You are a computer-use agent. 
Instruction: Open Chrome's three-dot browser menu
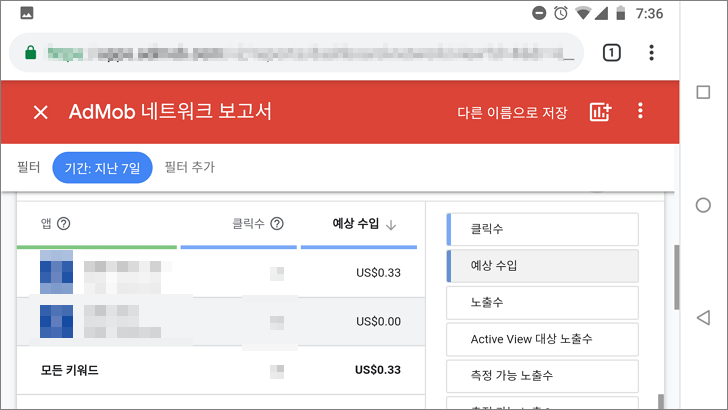[651, 53]
